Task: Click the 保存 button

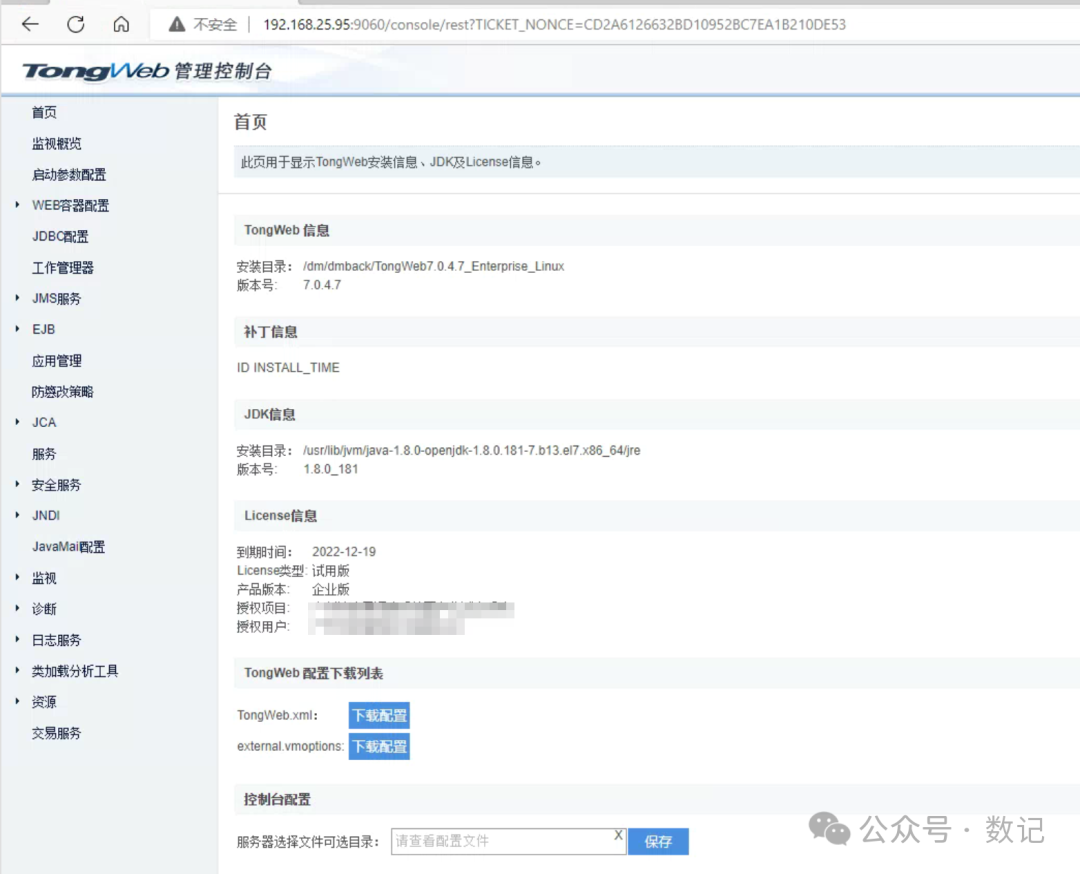Action: click(658, 842)
